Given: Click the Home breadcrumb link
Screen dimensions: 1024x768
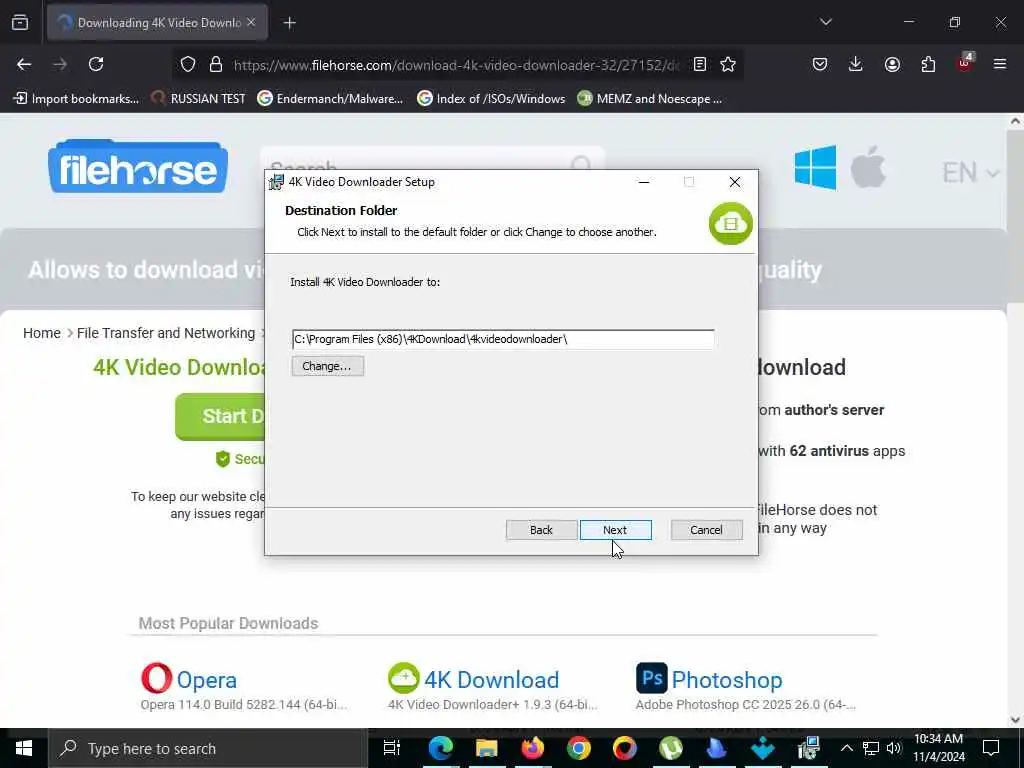Looking at the screenshot, I should coord(42,333).
